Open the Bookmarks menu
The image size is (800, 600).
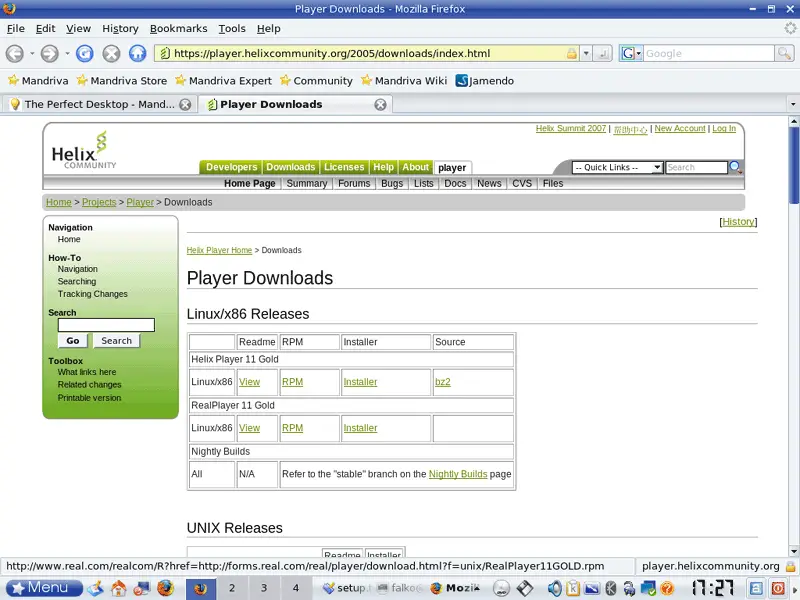tap(179, 29)
